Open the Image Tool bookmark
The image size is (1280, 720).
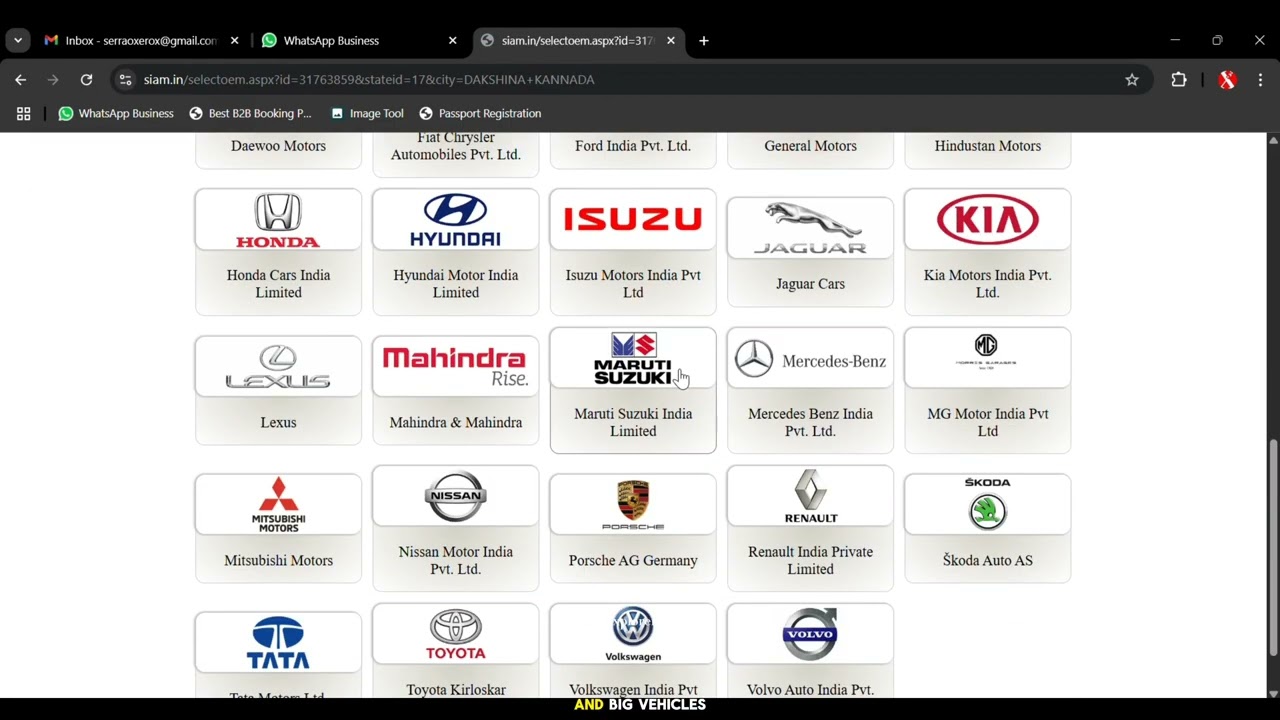(x=367, y=114)
